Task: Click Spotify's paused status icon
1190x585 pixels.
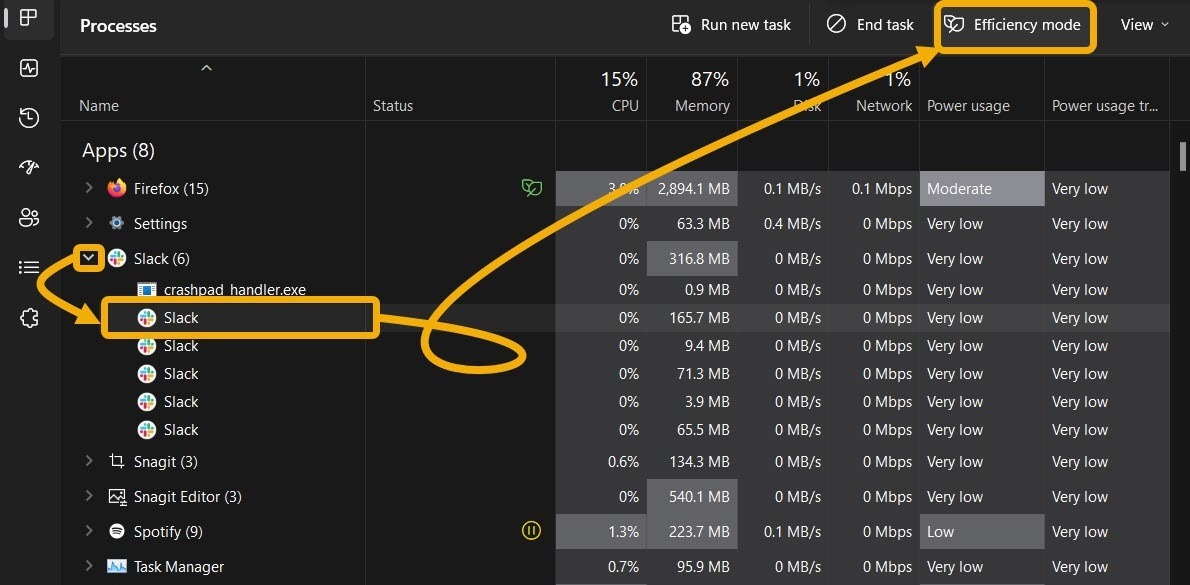Action: 531,531
